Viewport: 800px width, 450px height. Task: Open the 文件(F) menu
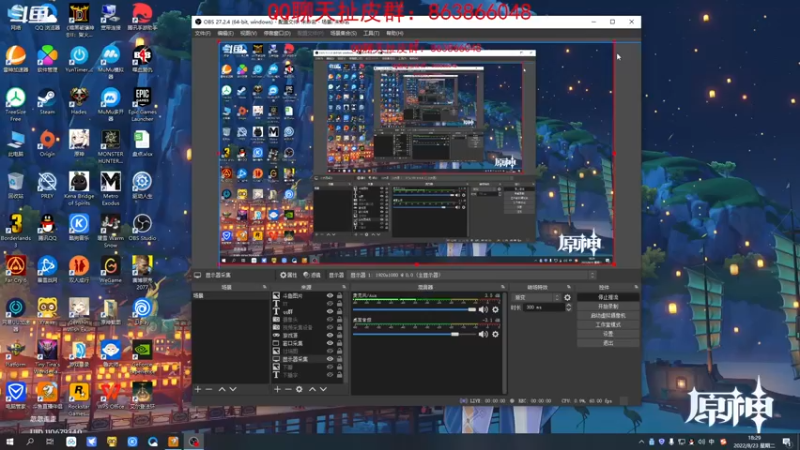click(203, 33)
